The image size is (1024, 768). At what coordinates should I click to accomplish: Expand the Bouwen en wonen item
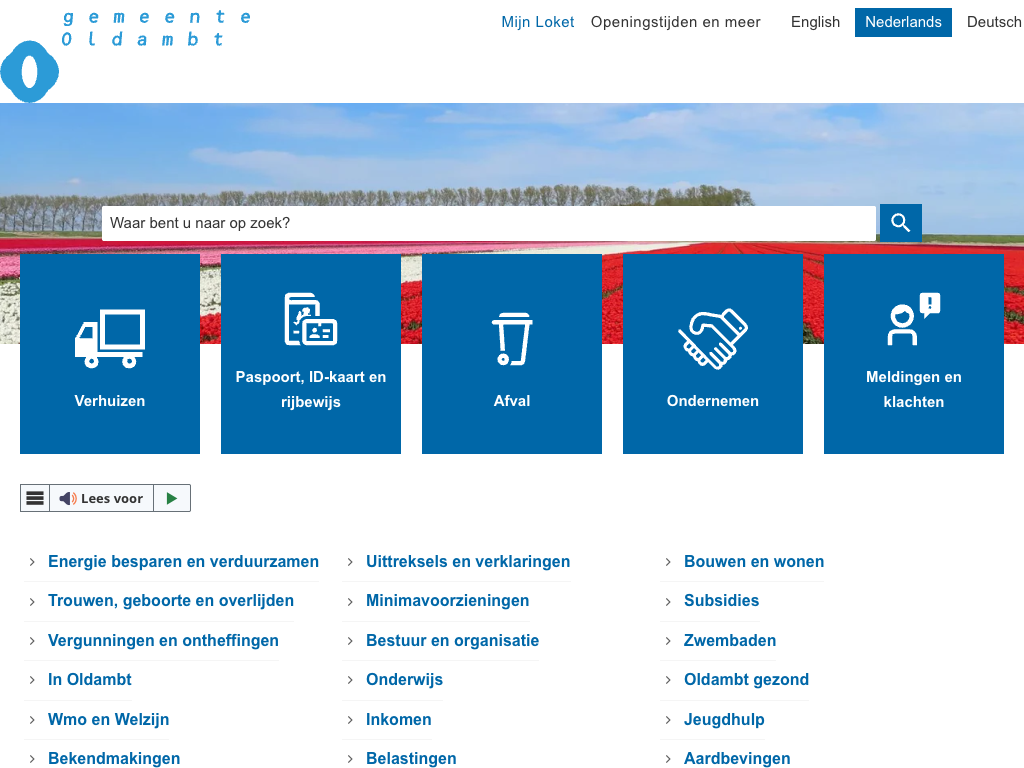753,562
